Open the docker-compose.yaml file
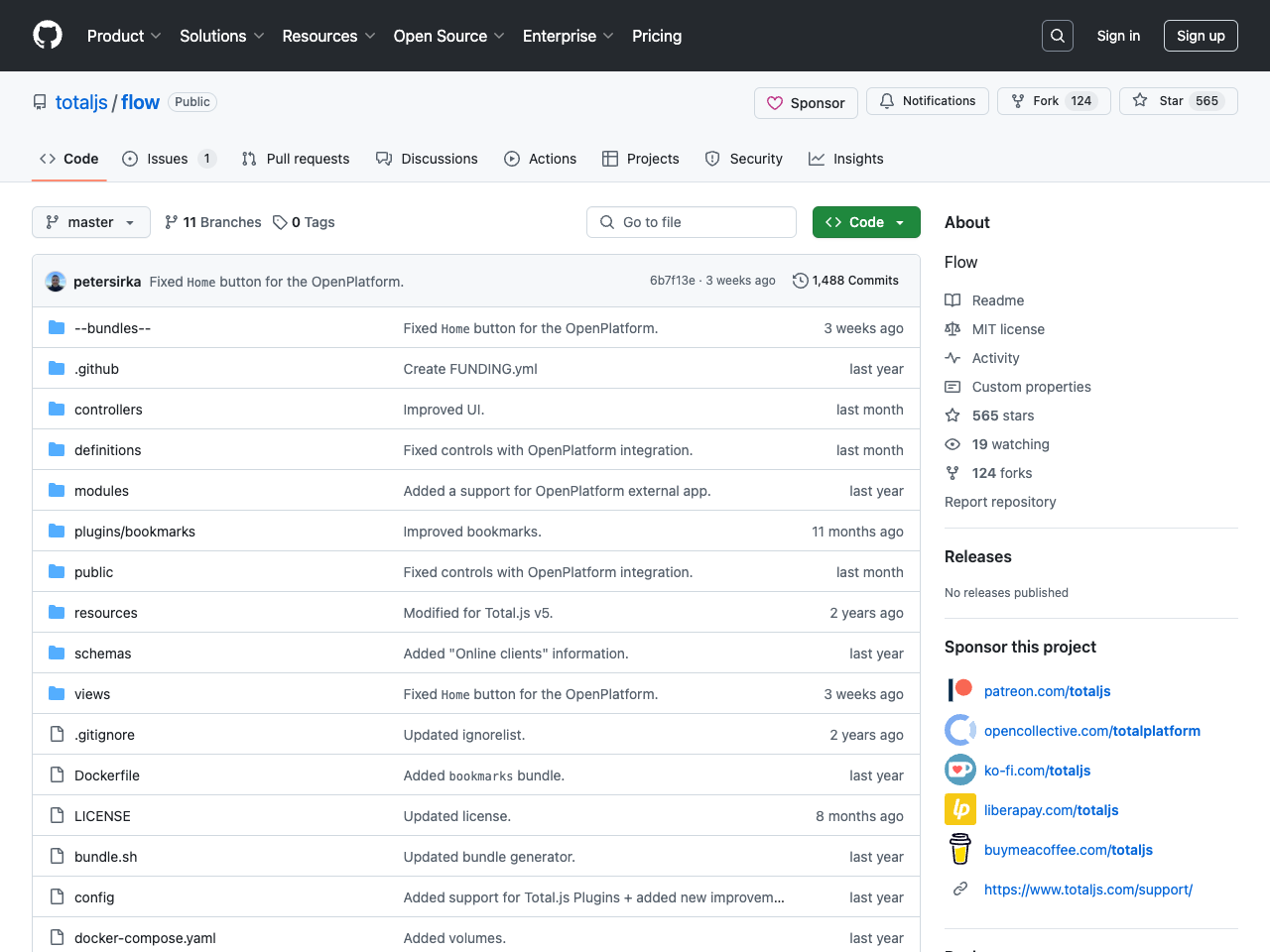The height and width of the screenshot is (952, 1270). [x=145, y=938]
